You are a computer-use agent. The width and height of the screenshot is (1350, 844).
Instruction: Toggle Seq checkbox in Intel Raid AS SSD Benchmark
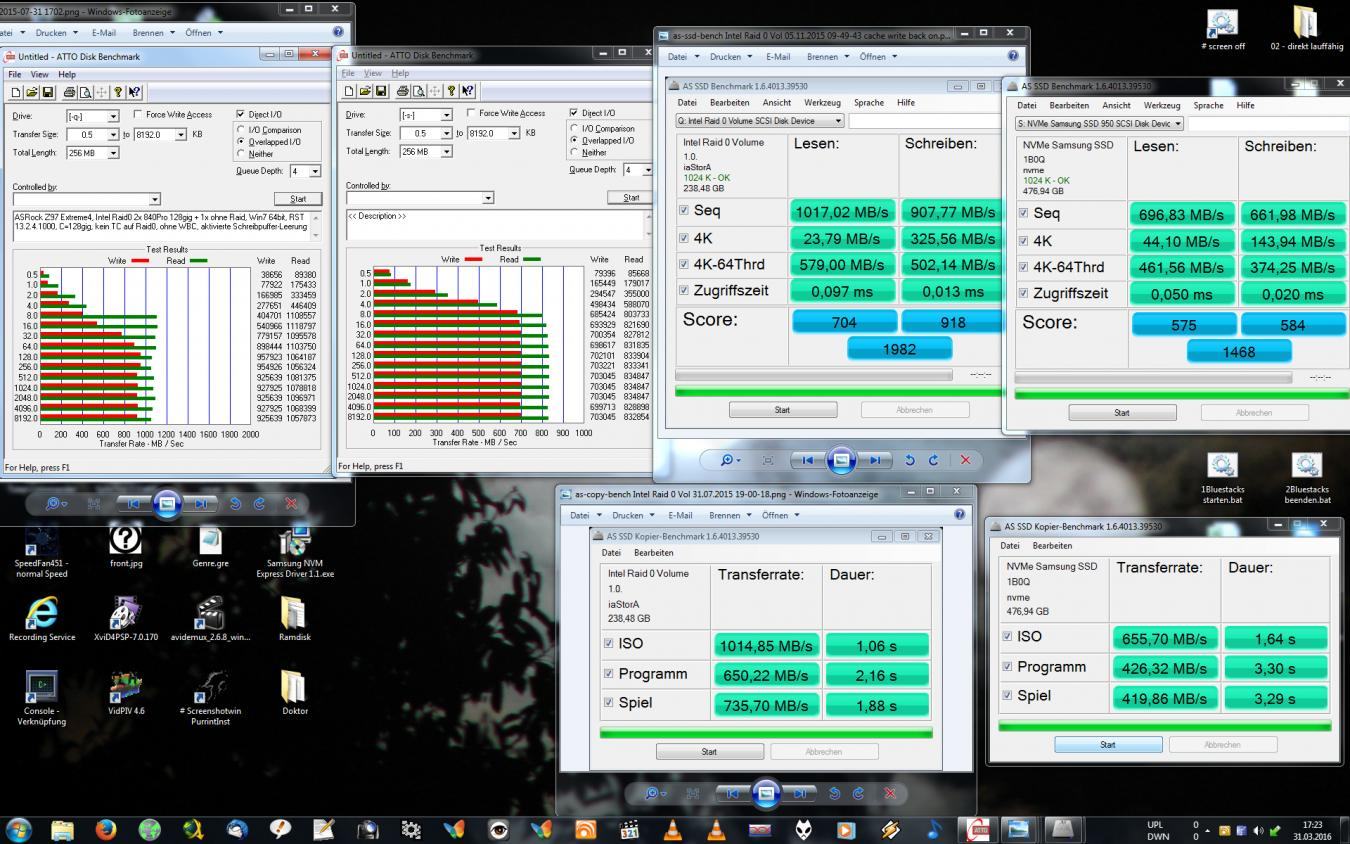coord(683,210)
